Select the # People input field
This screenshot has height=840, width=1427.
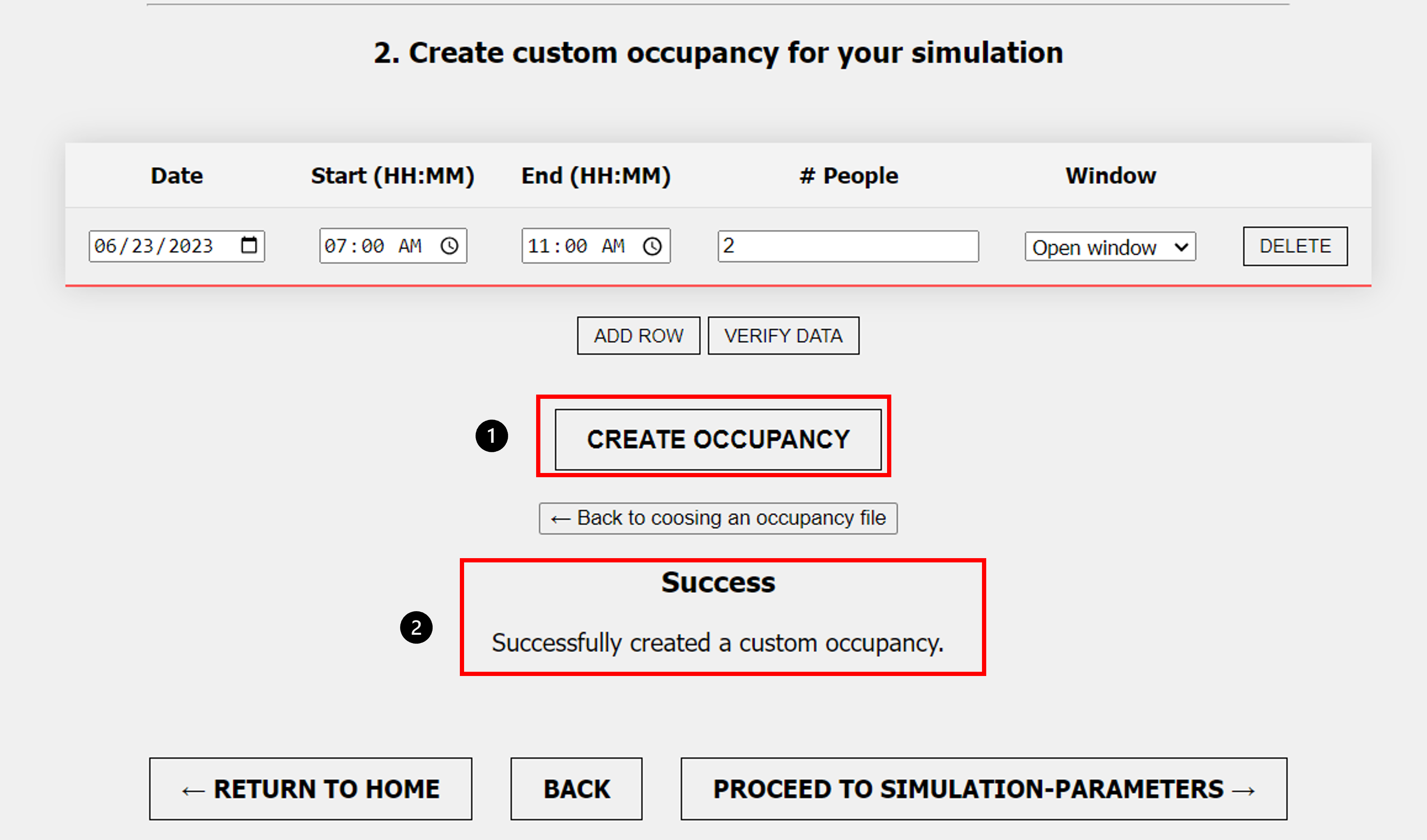[x=848, y=246]
